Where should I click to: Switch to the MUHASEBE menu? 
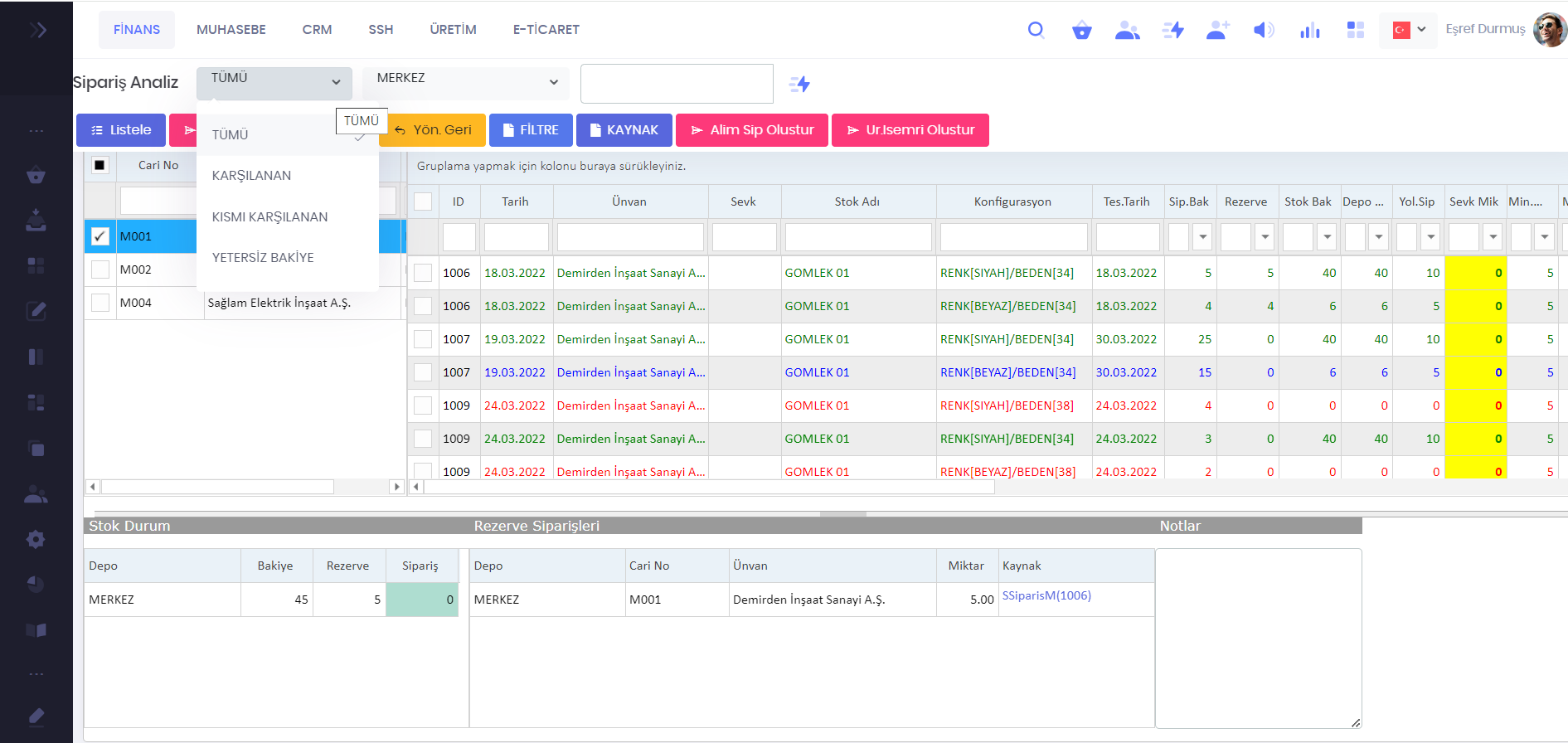click(231, 30)
